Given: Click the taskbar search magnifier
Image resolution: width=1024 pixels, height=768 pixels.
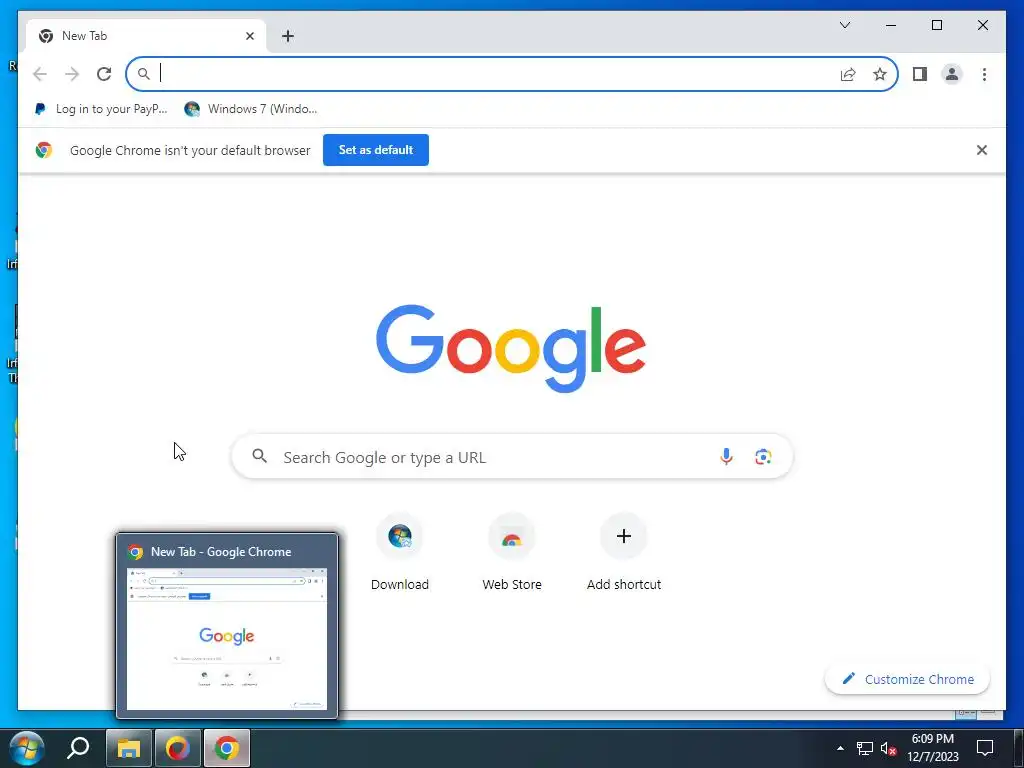Looking at the screenshot, I should (x=78, y=748).
